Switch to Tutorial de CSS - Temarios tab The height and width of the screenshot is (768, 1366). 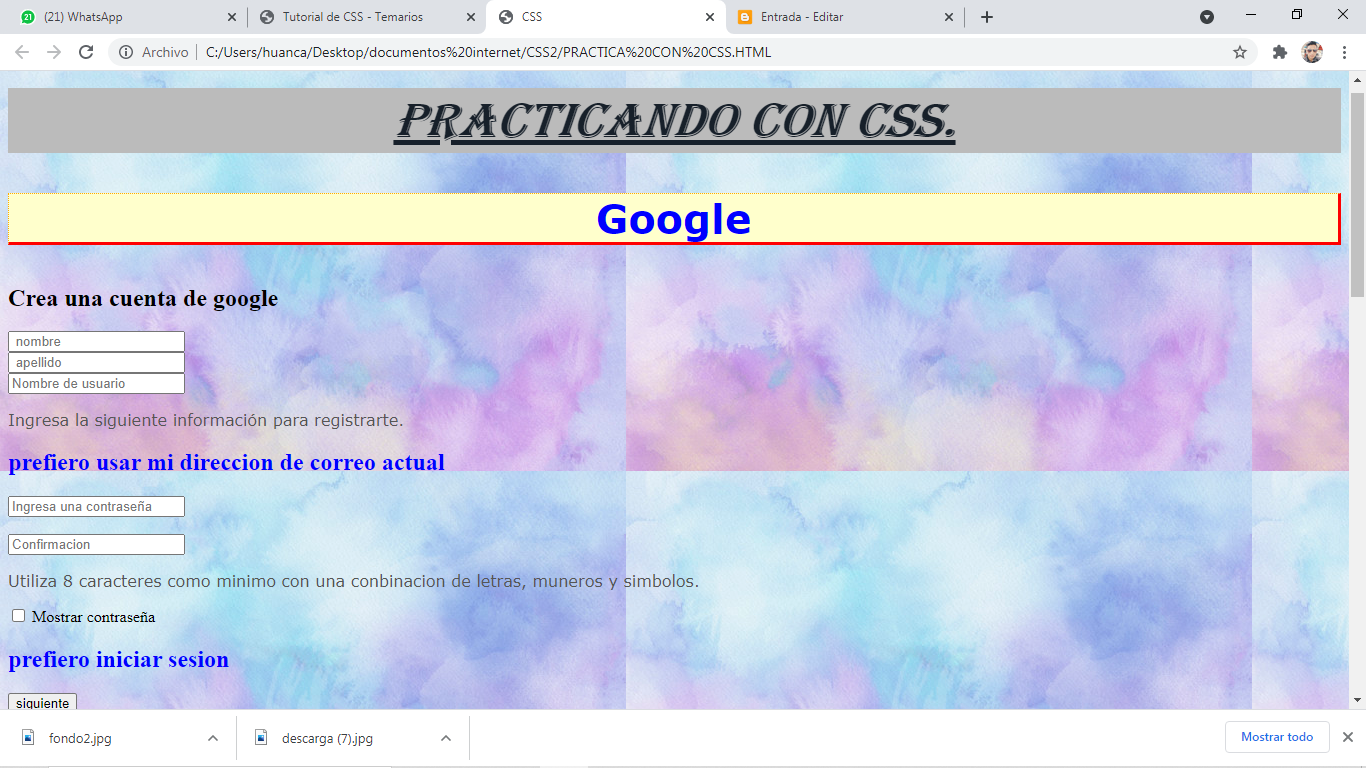pyautogui.click(x=366, y=17)
